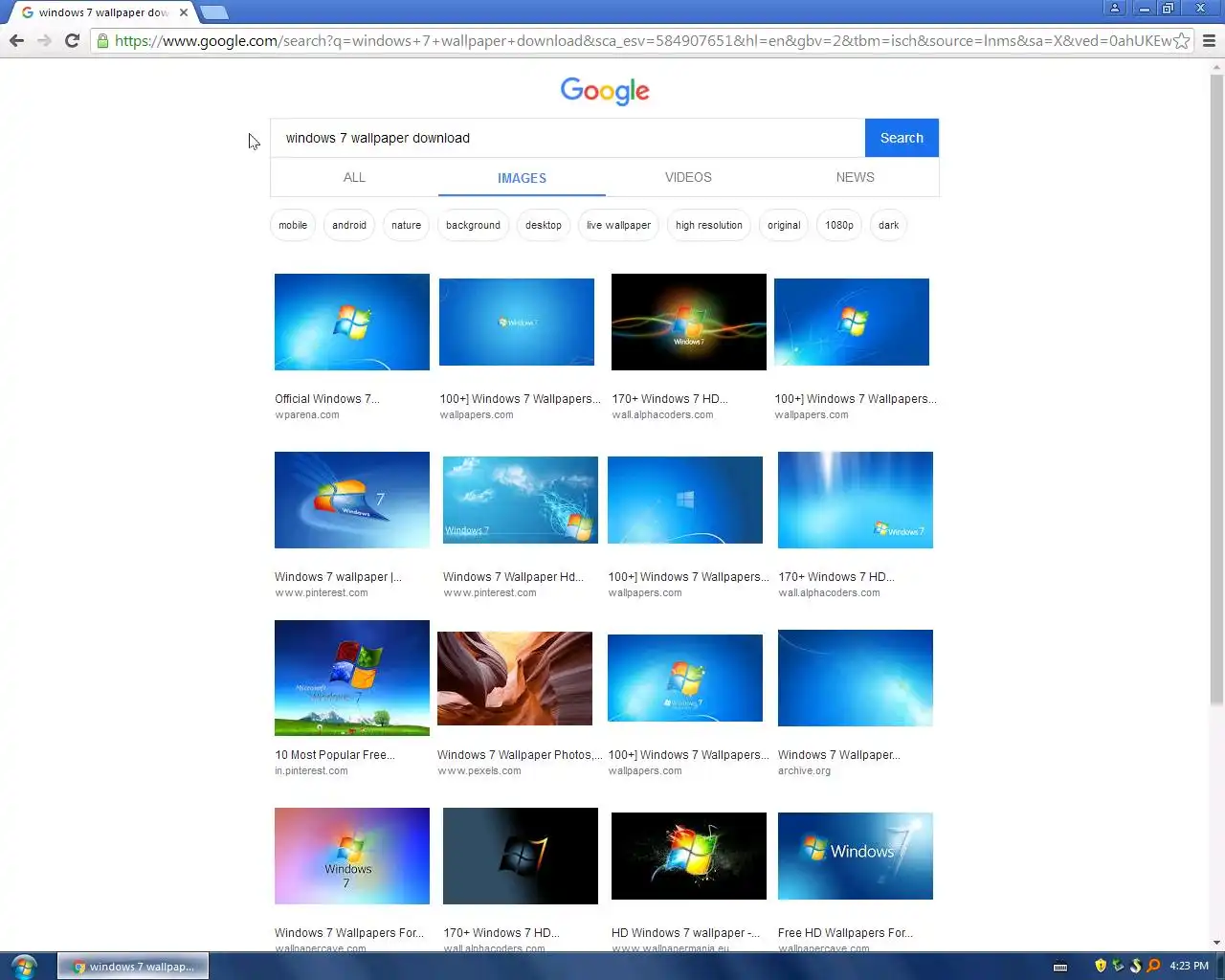Click the browser back arrow
The image size is (1225, 980).
pyautogui.click(x=16, y=40)
